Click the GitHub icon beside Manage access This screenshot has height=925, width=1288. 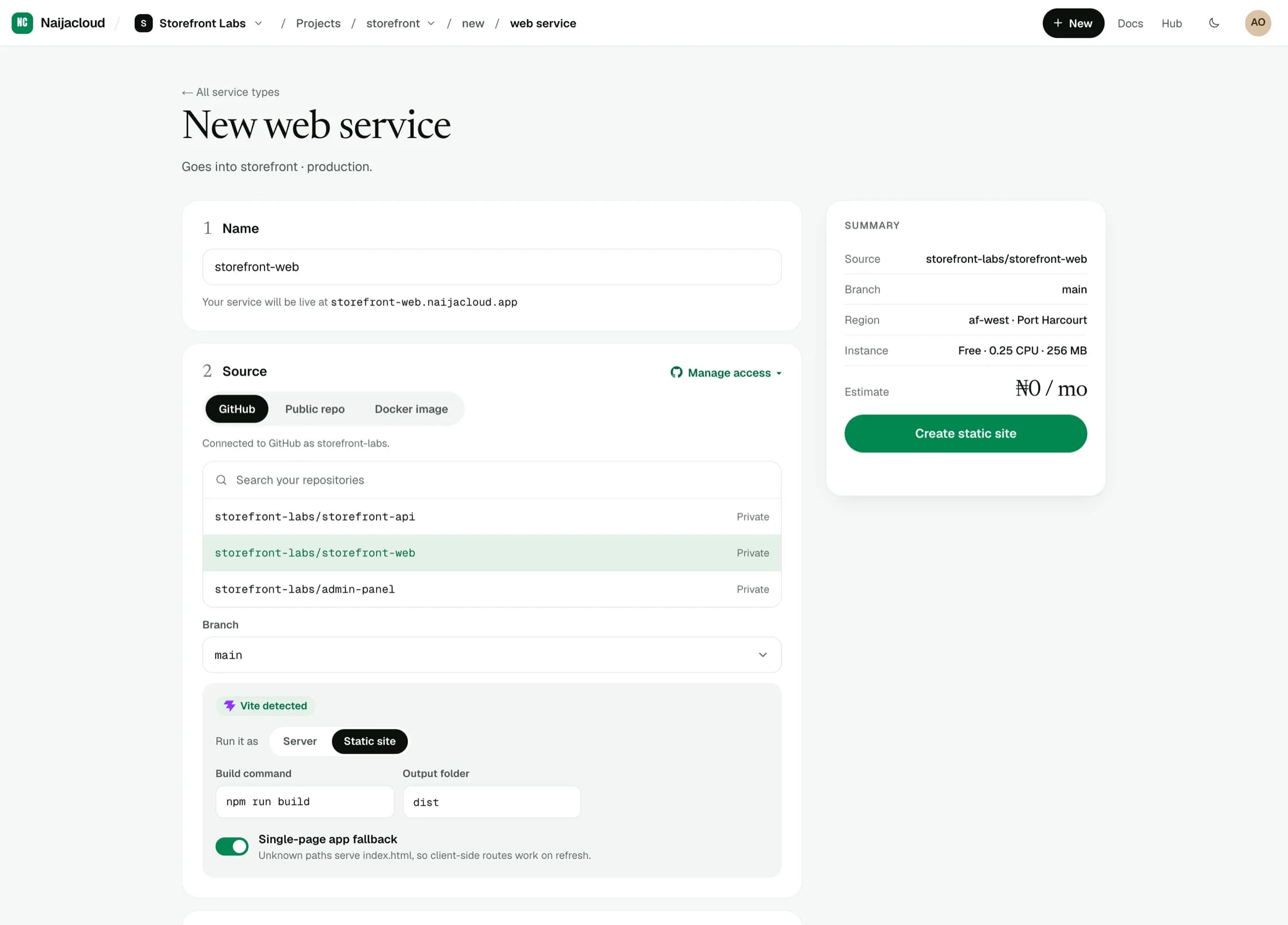click(676, 372)
